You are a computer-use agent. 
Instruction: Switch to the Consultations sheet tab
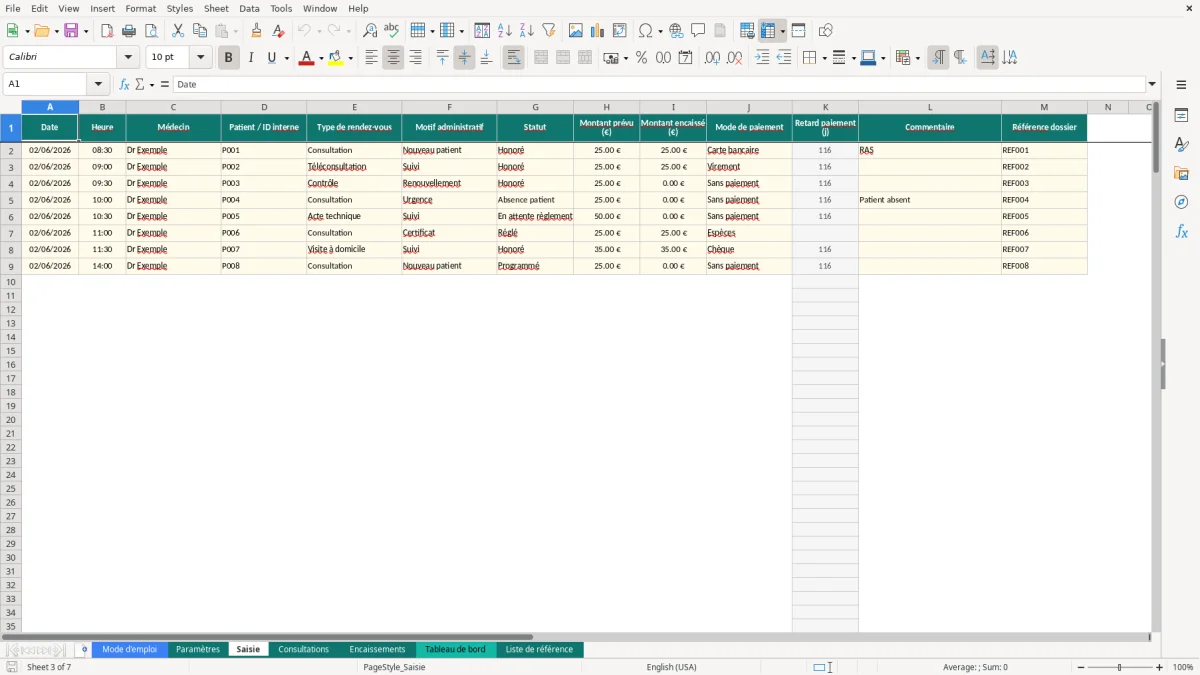tap(303, 649)
